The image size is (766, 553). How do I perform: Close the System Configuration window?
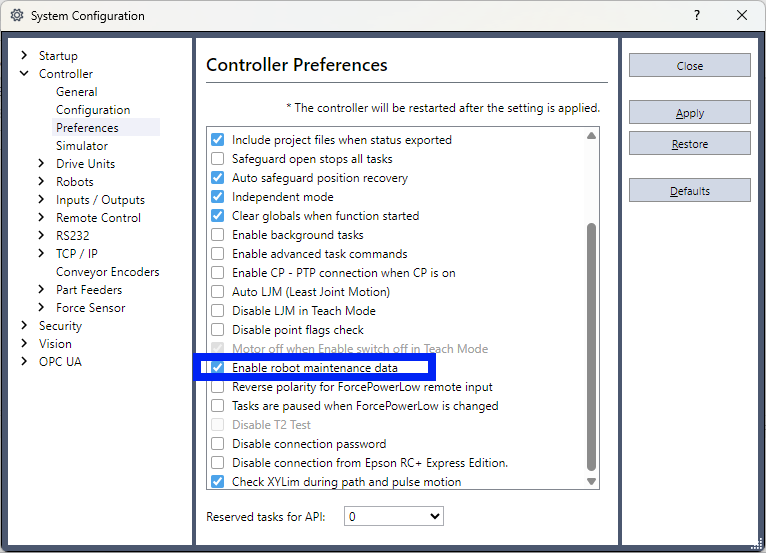742,15
